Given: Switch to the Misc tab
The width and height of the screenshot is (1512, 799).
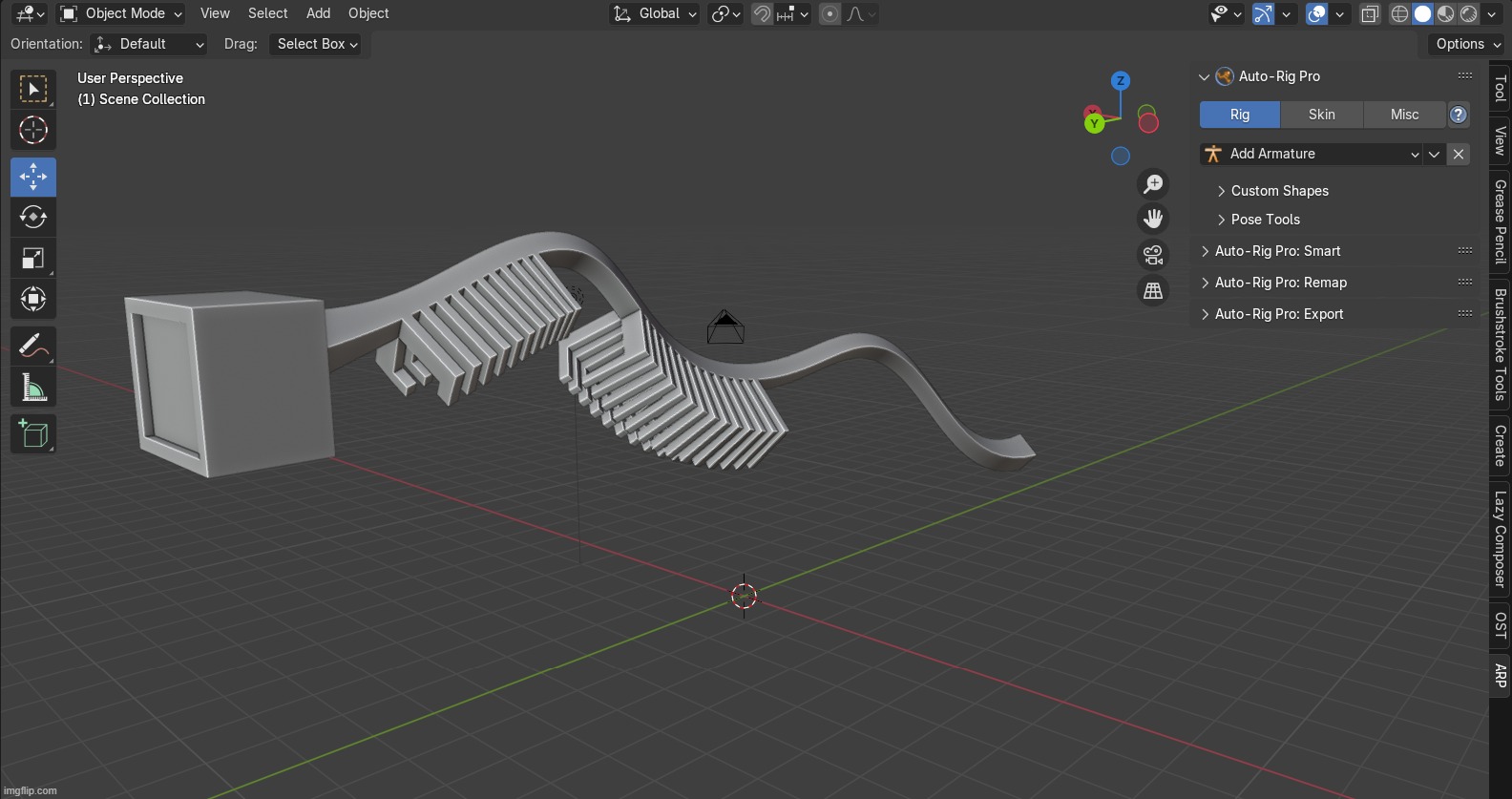Looking at the screenshot, I should click(1404, 115).
